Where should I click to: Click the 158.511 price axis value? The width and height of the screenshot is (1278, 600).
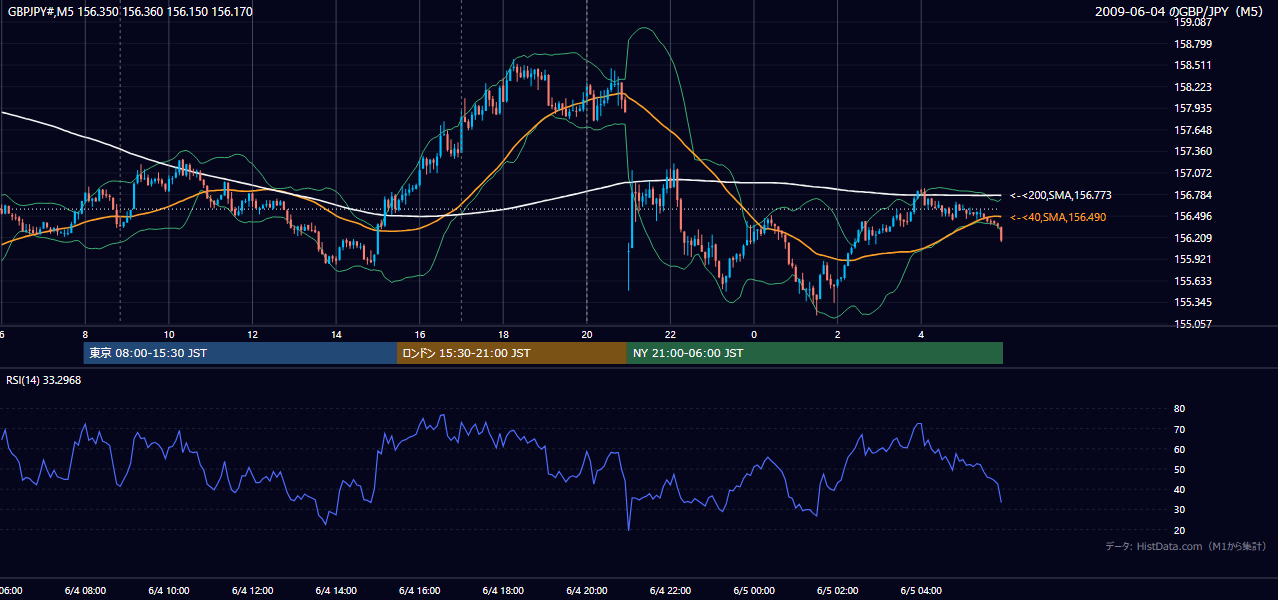(1193, 65)
